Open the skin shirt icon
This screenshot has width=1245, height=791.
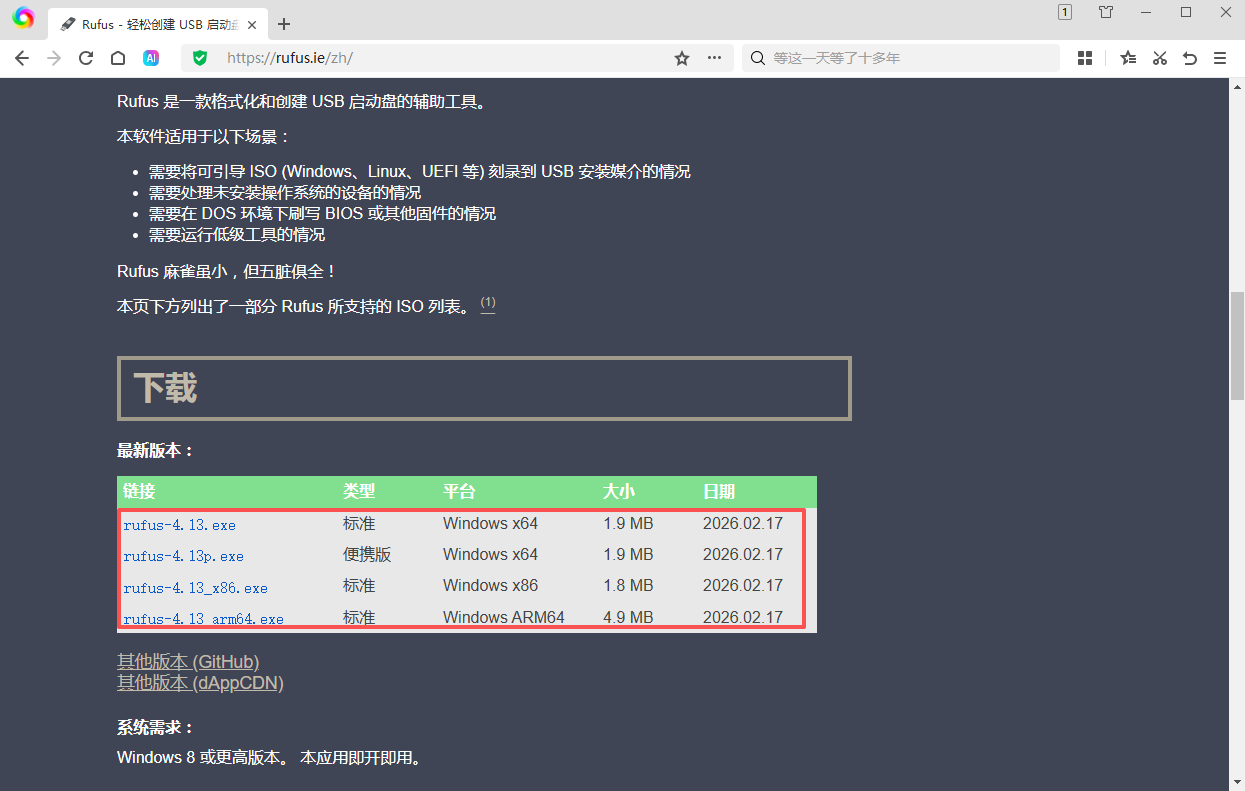(x=1105, y=12)
